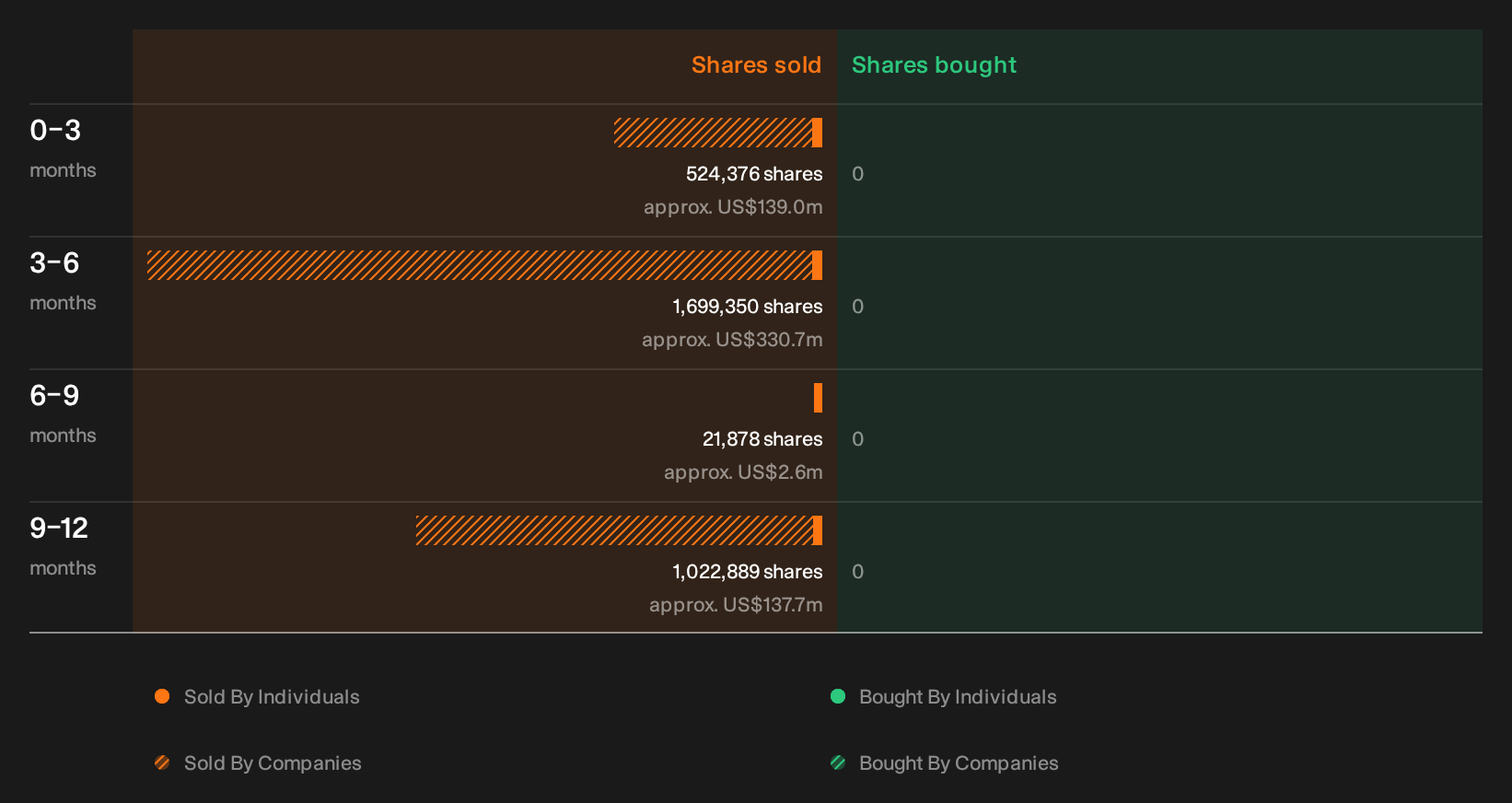Click the Shares bought column header

pyautogui.click(x=934, y=65)
